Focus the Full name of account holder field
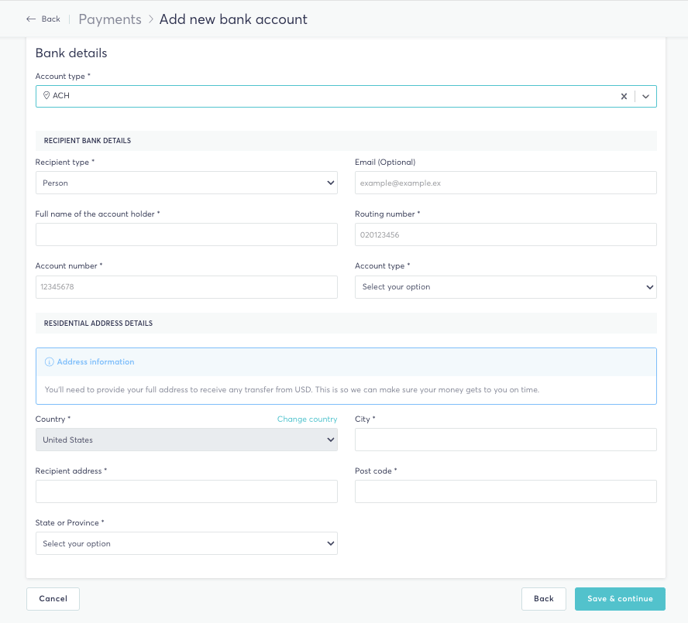The width and height of the screenshot is (688, 623). point(186,235)
